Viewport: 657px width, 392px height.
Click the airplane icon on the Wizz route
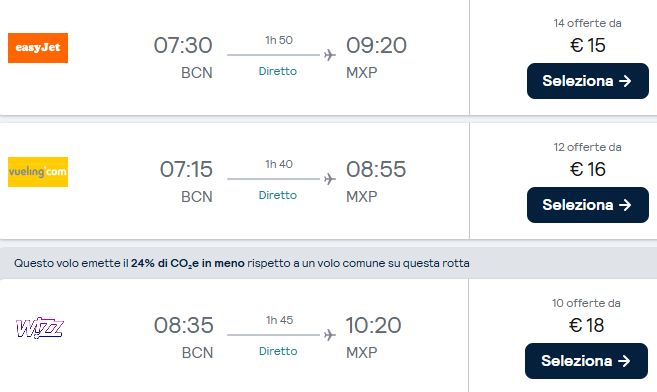pos(330,335)
